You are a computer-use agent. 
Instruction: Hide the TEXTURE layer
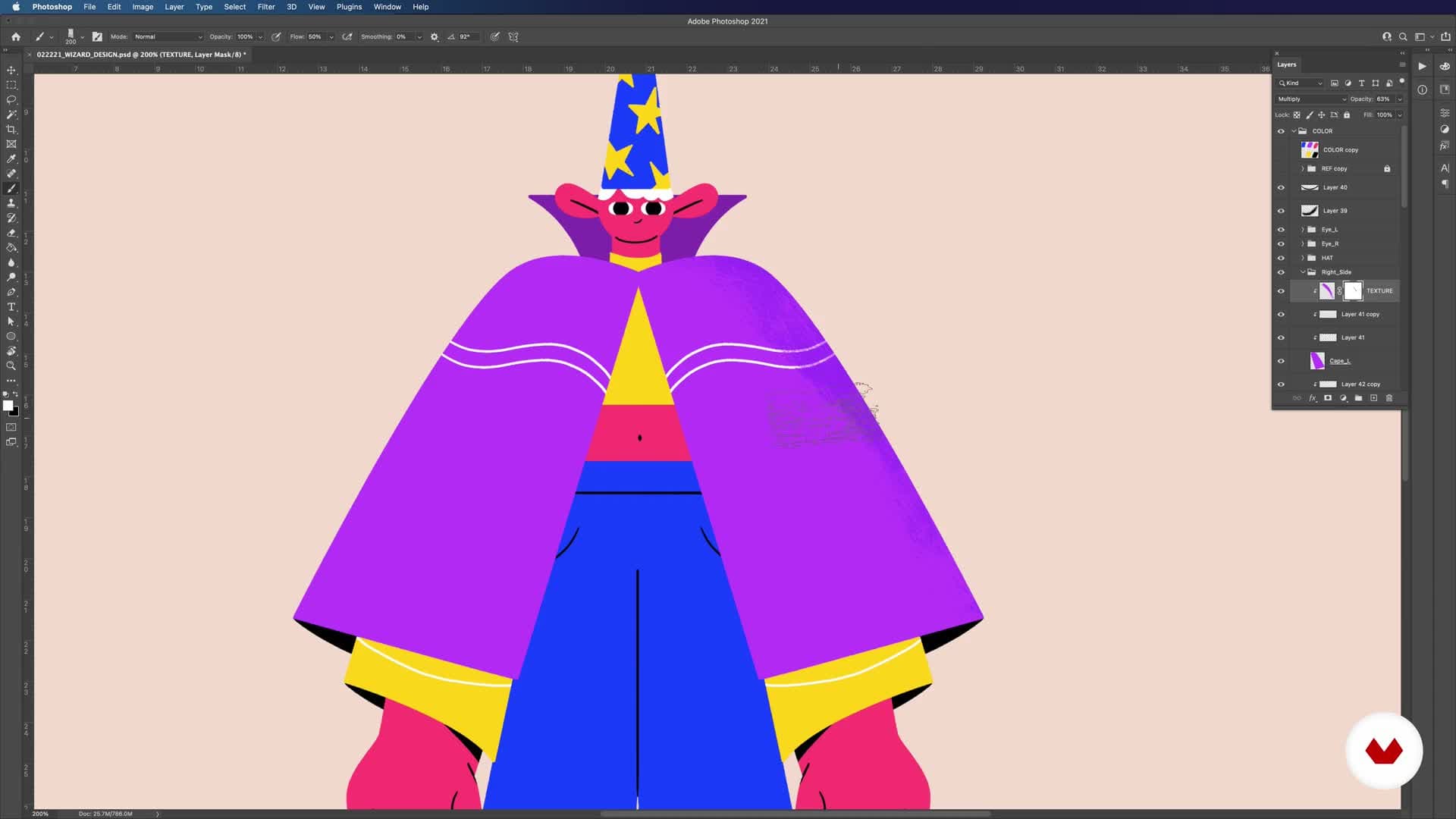[x=1281, y=291]
